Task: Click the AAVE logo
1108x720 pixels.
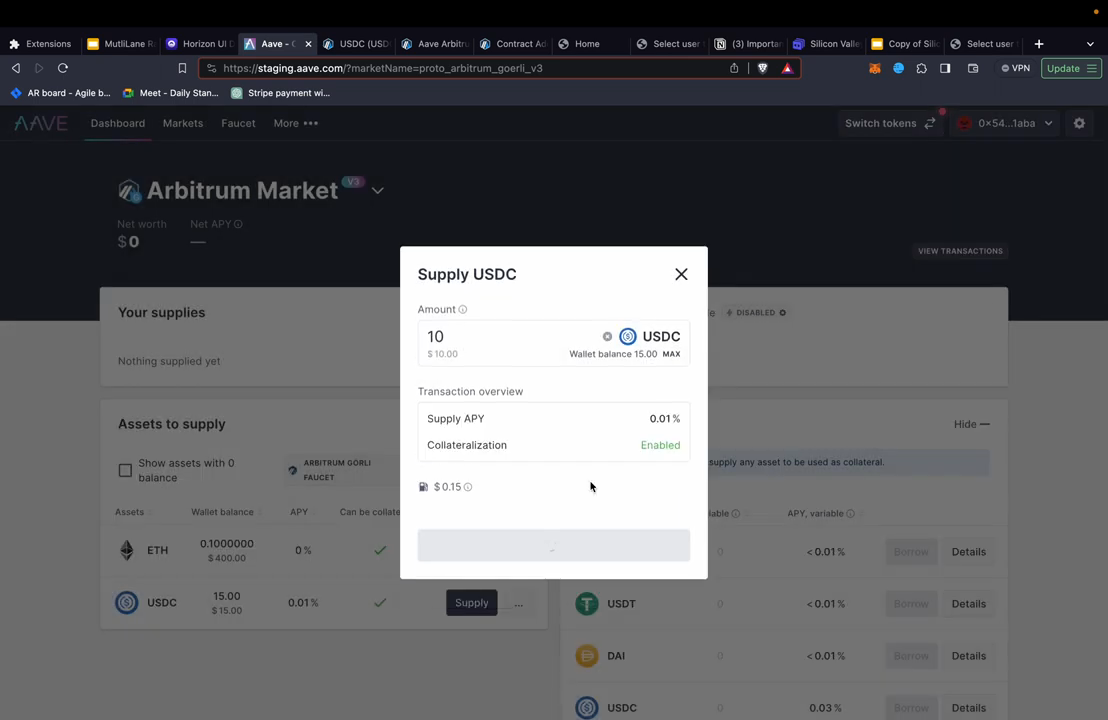Action: click(x=41, y=123)
